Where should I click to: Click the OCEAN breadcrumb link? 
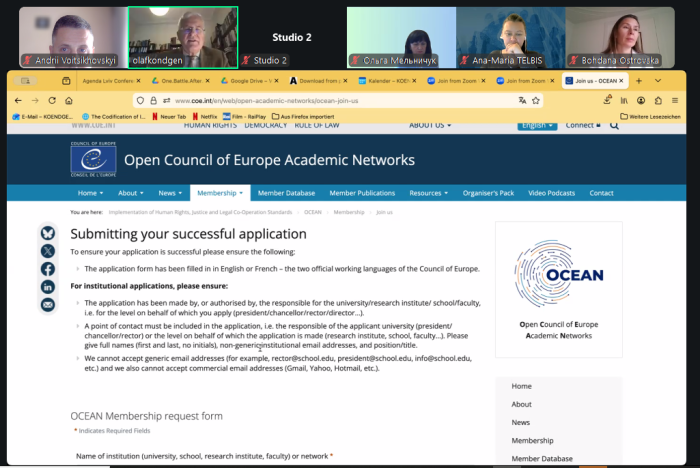click(312, 212)
